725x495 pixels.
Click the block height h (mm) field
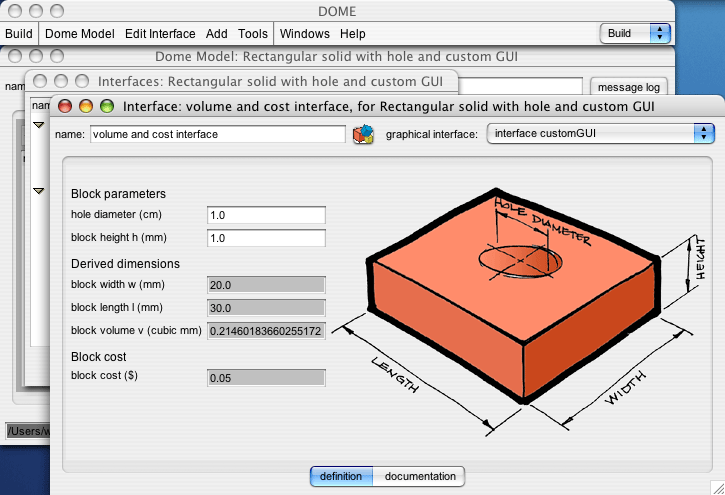coord(266,238)
